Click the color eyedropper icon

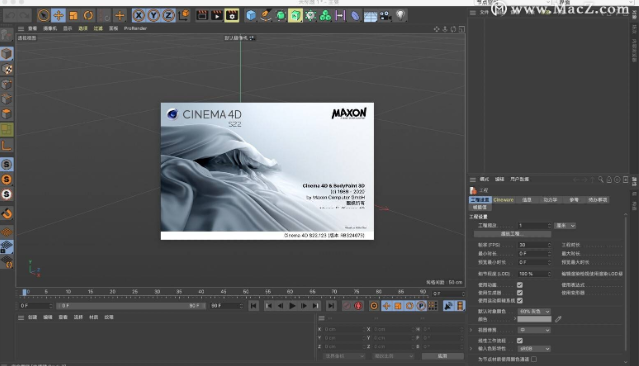coord(558,319)
